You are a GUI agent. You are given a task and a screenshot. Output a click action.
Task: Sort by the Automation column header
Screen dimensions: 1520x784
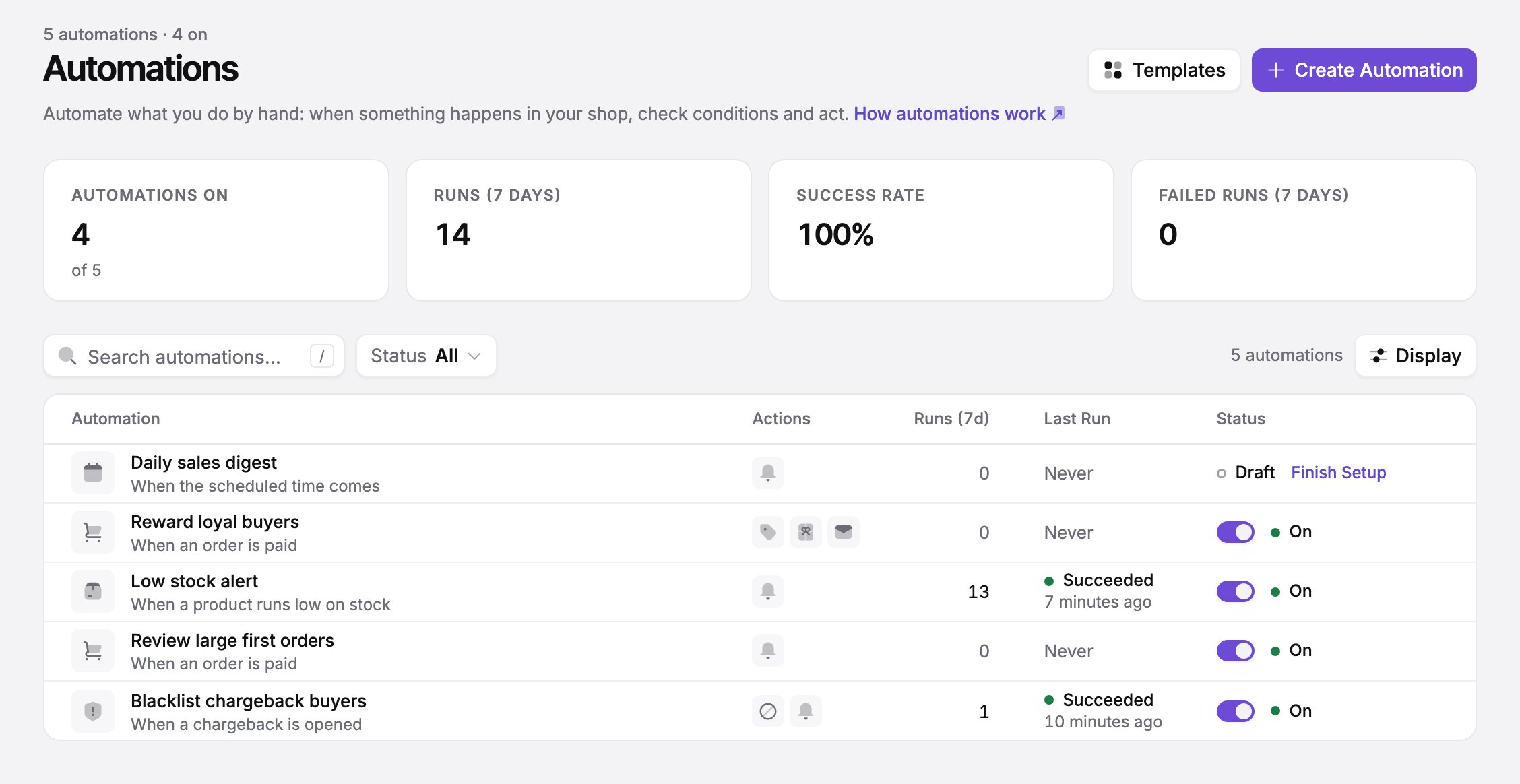tap(116, 418)
